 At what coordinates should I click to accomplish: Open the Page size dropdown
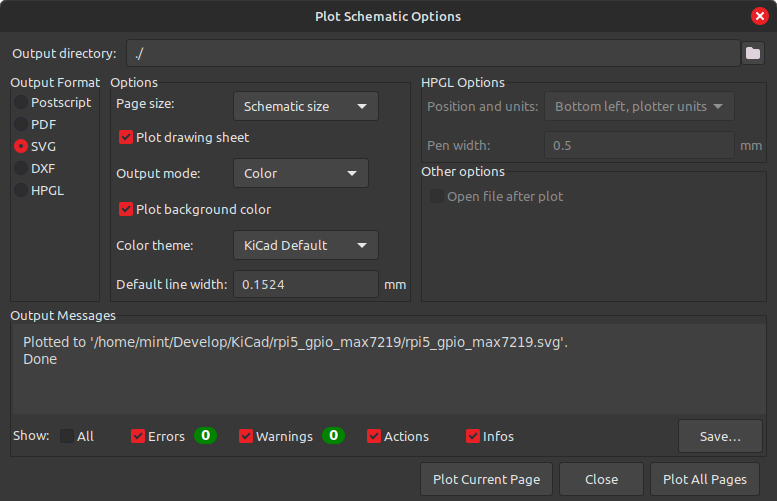[306, 106]
